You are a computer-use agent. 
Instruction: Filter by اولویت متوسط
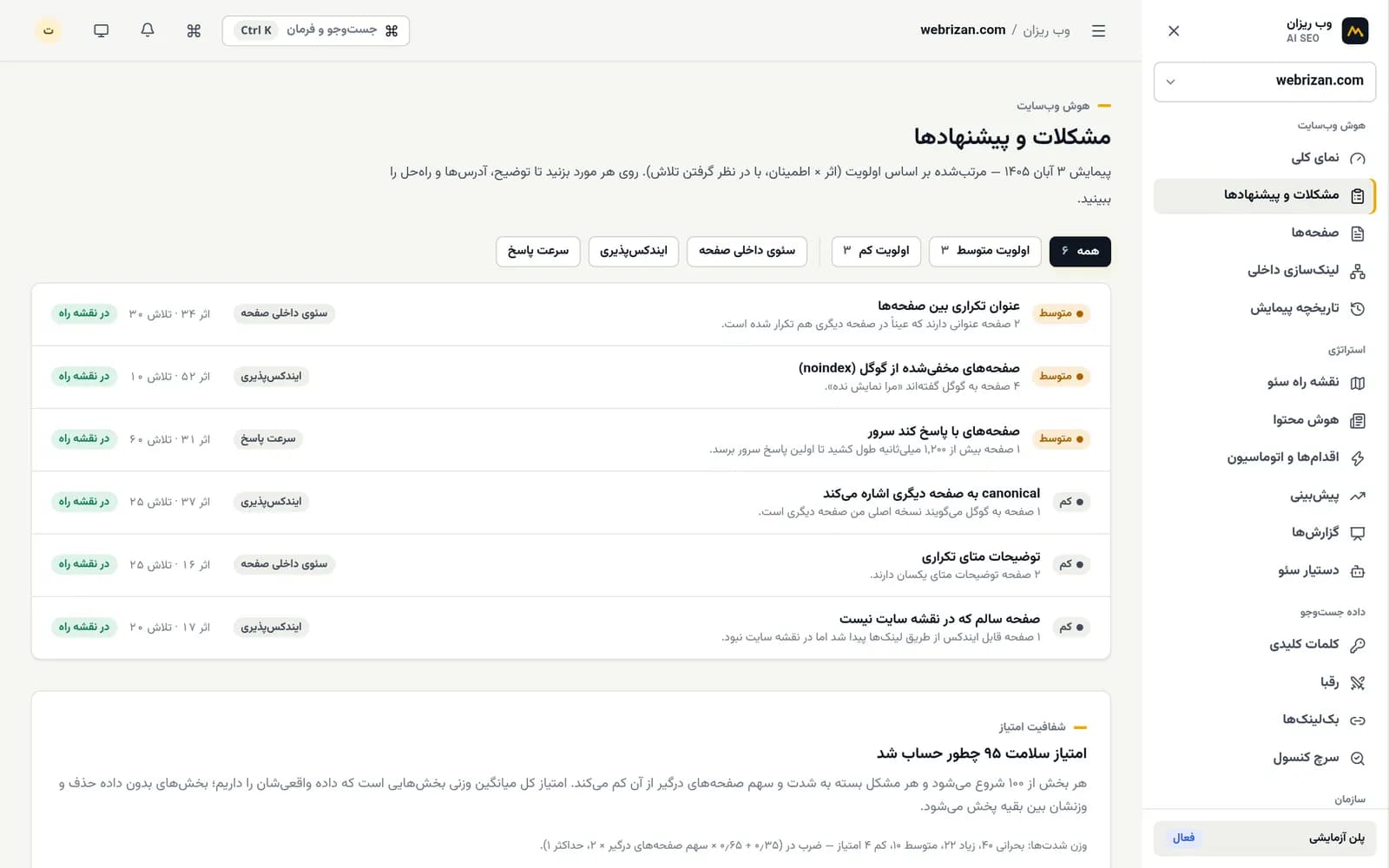(984, 251)
